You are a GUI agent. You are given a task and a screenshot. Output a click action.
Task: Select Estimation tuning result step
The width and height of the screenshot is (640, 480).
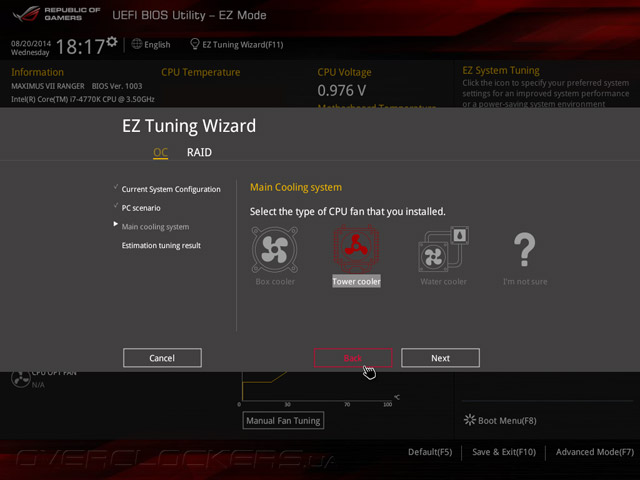click(x=161, y=246)
